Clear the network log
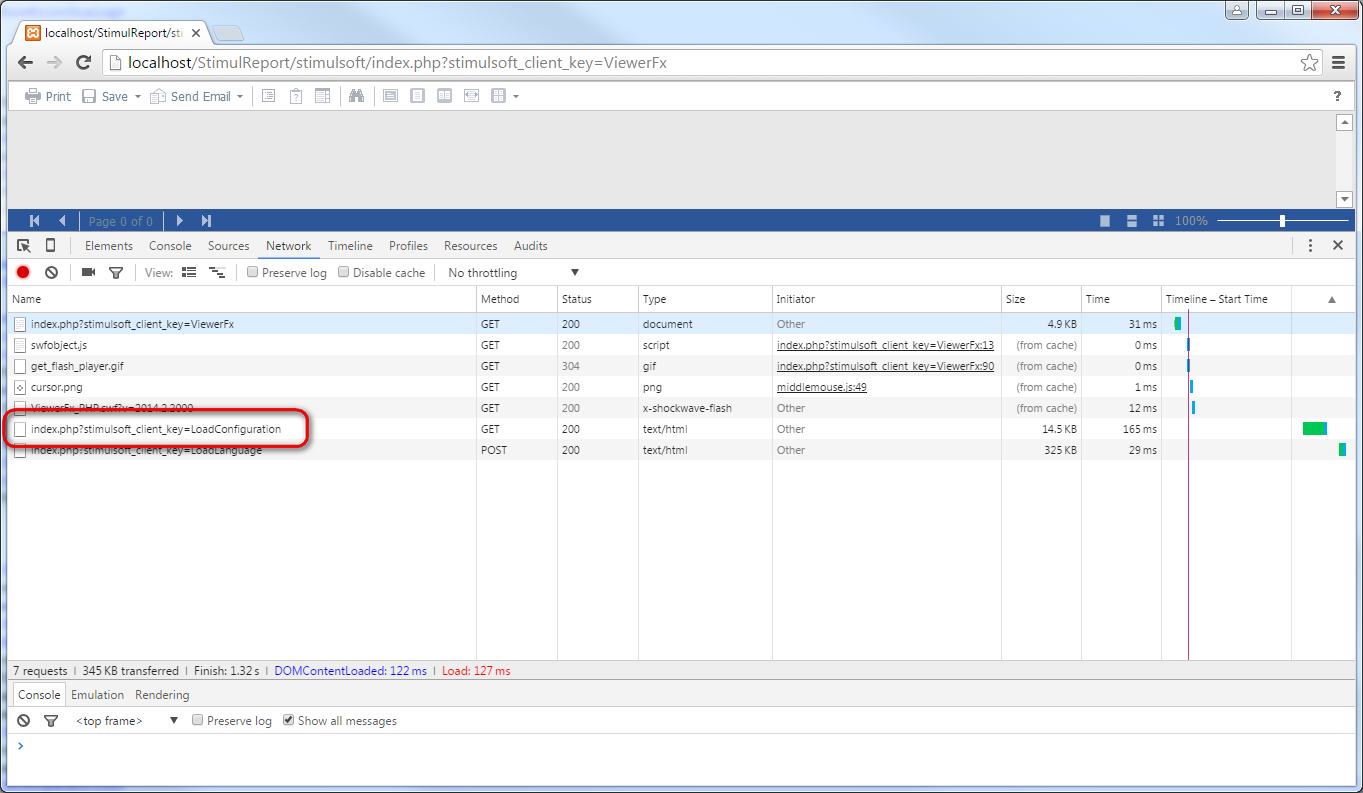 pyautogui.click(x=51, y=272)
